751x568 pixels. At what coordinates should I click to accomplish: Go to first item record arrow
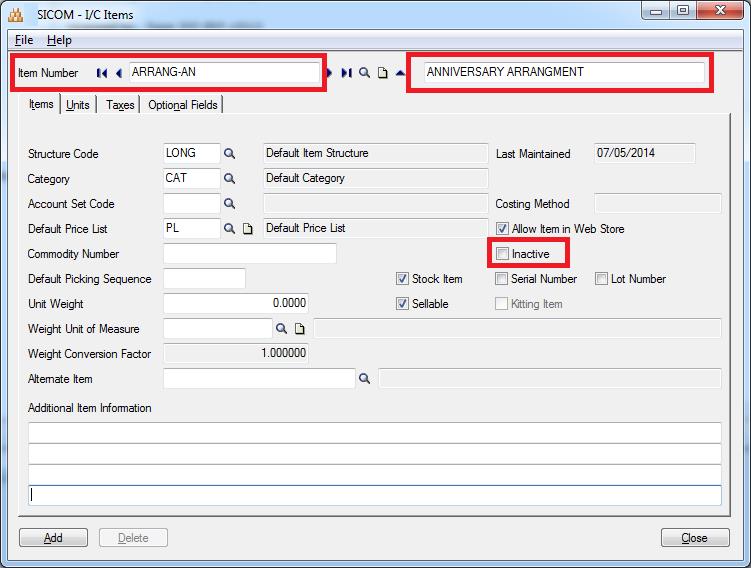102,73
